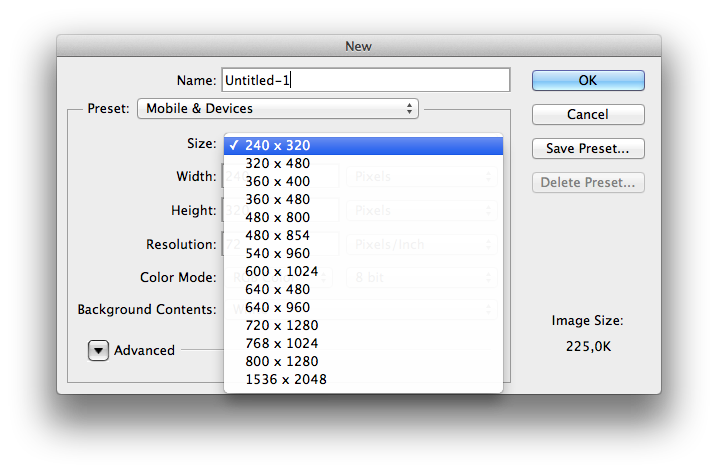This screenshot has height=473, width=718.
Task: Expand the Advanced disclosure arrow
Action: [x=98, y=350]
